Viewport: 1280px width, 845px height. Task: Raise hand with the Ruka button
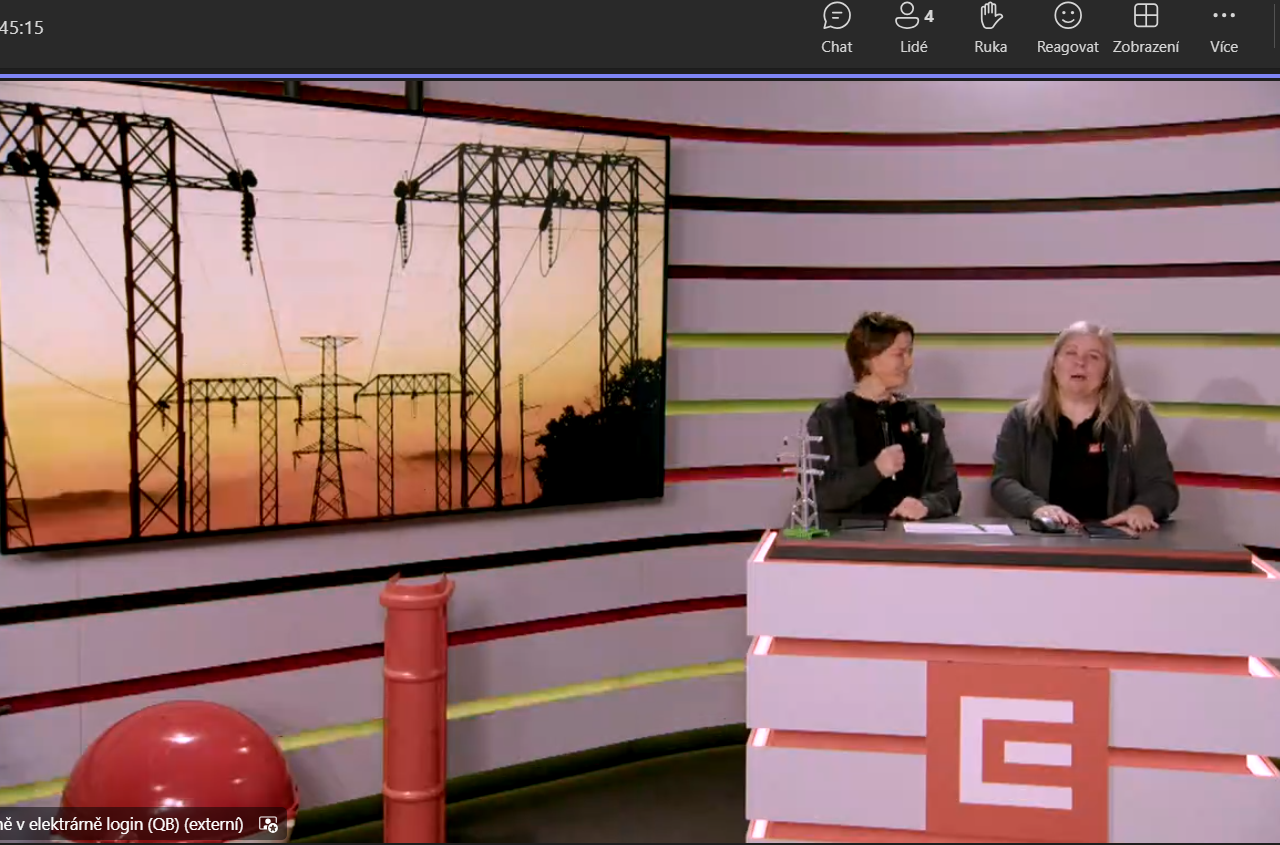[991, 28]
